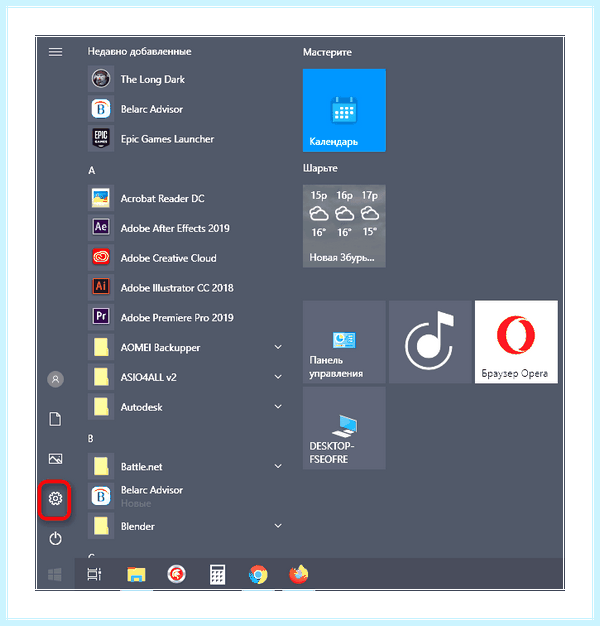This screenshot has width=600, height=626.
Task: Open the hamburger menu at top of Start
Action: 55,52
